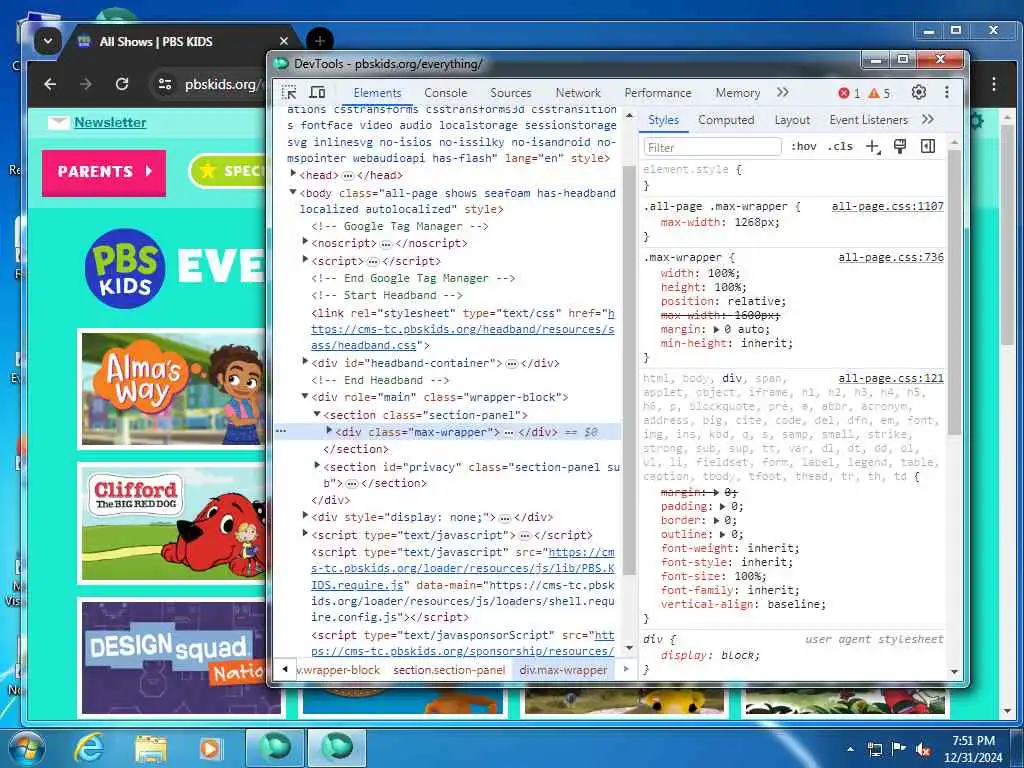The width and height of the screenshot is (1024, 768).
Task: Open a new browser tab
Action: (x=319, y=41)
